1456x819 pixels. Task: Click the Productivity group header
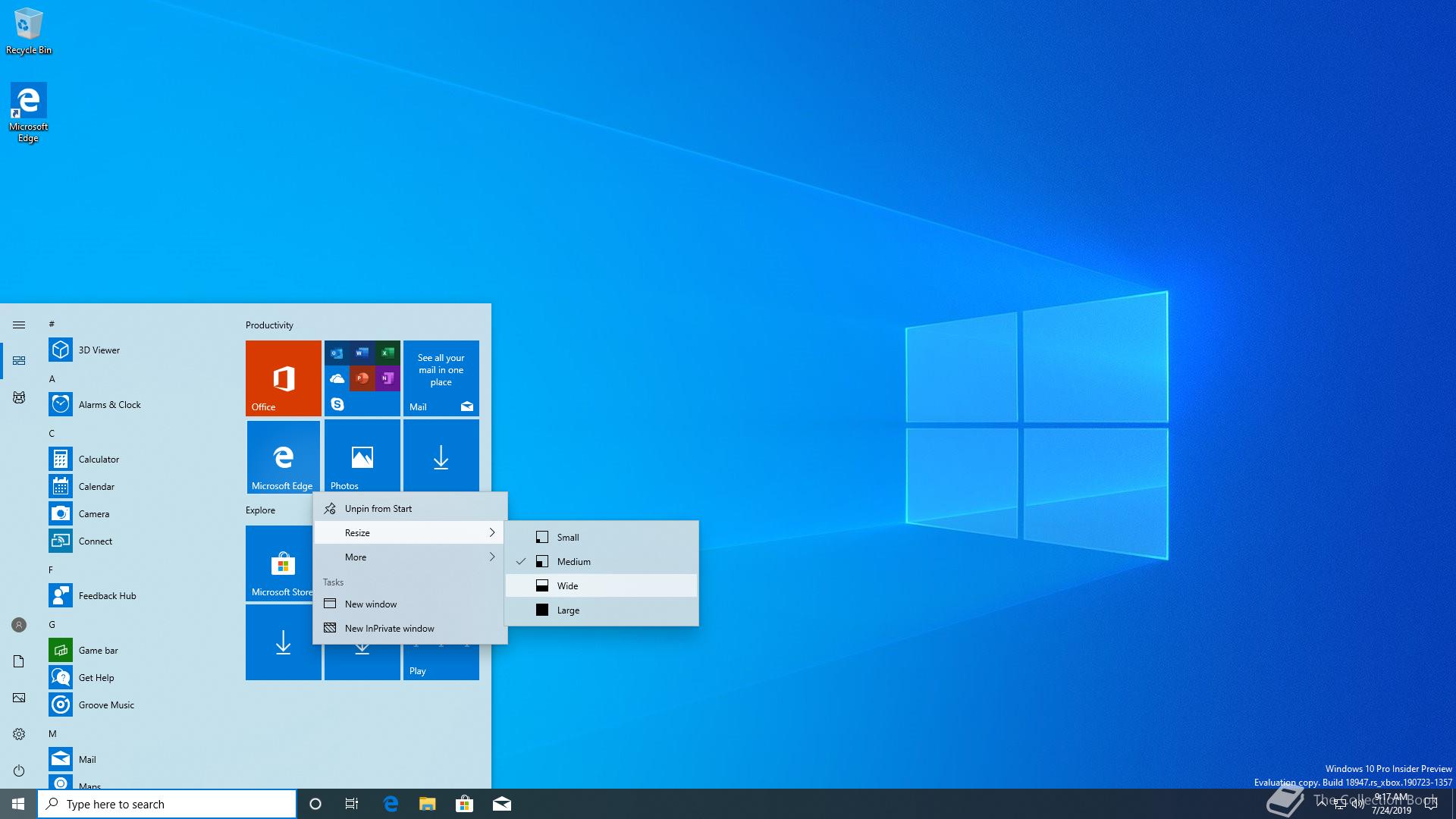tap(269, 325)
